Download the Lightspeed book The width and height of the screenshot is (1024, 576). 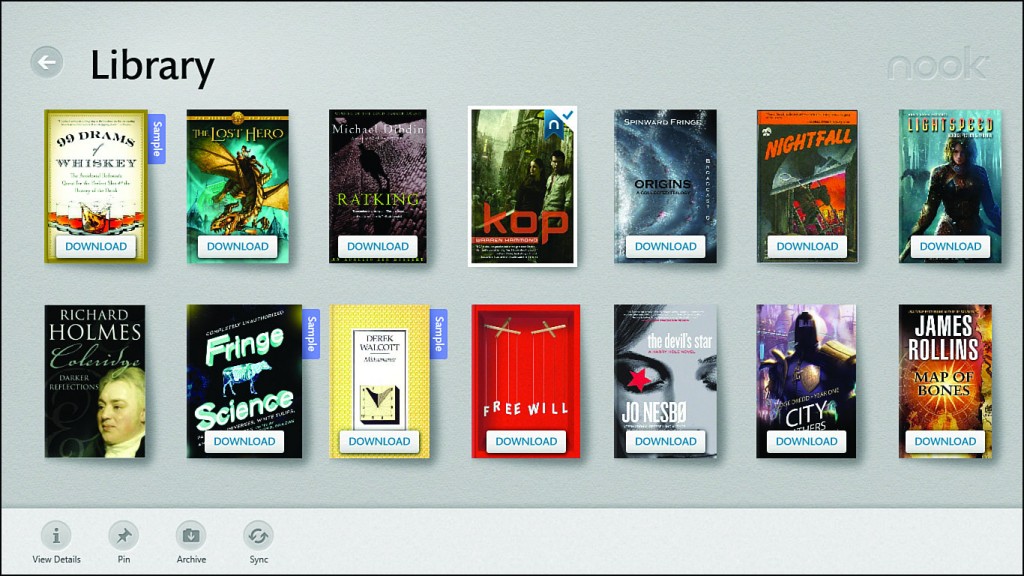pos(950,246)
